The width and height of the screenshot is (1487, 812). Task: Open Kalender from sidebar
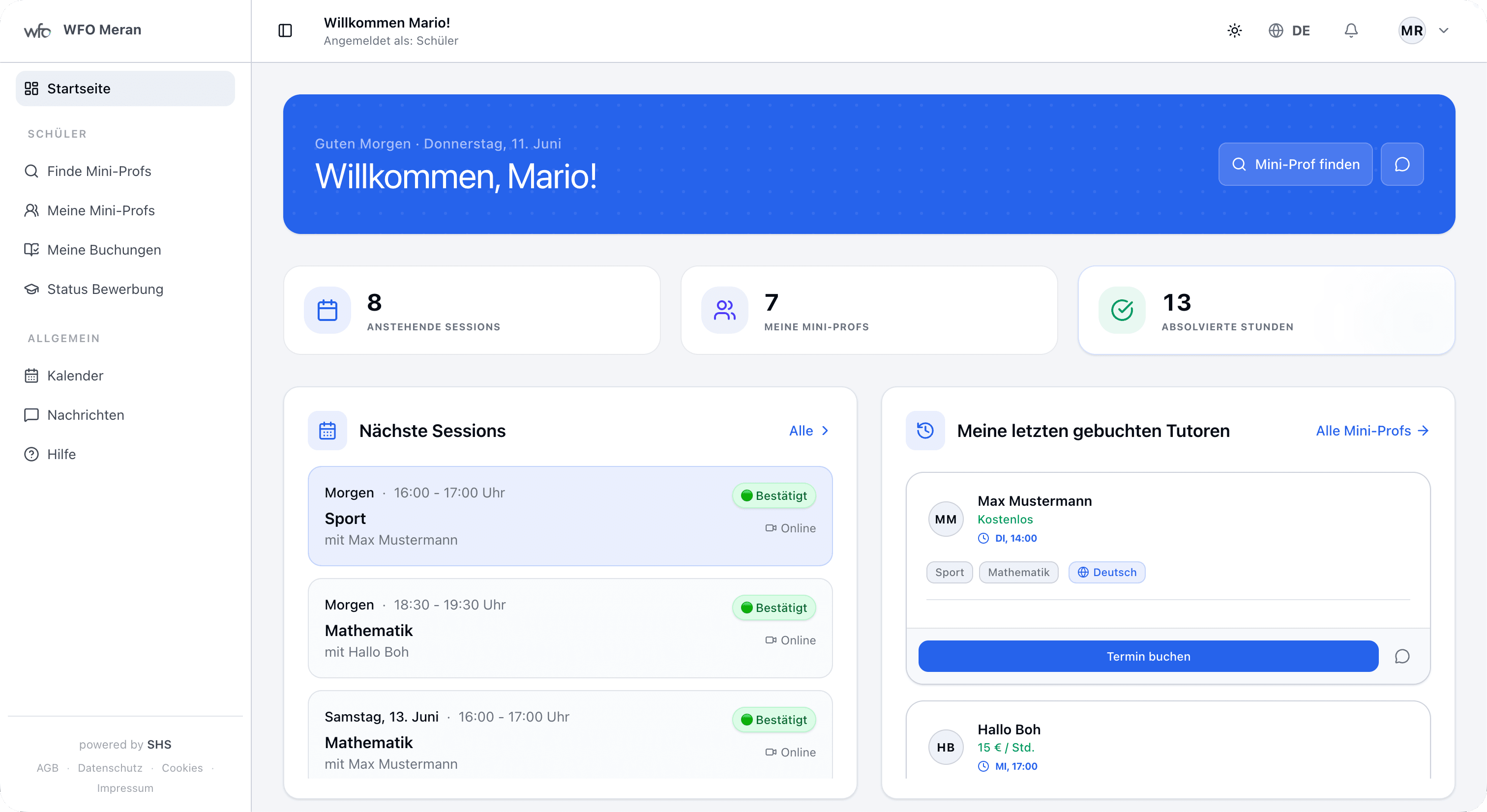pyautogui.click(x=125, y=375)
